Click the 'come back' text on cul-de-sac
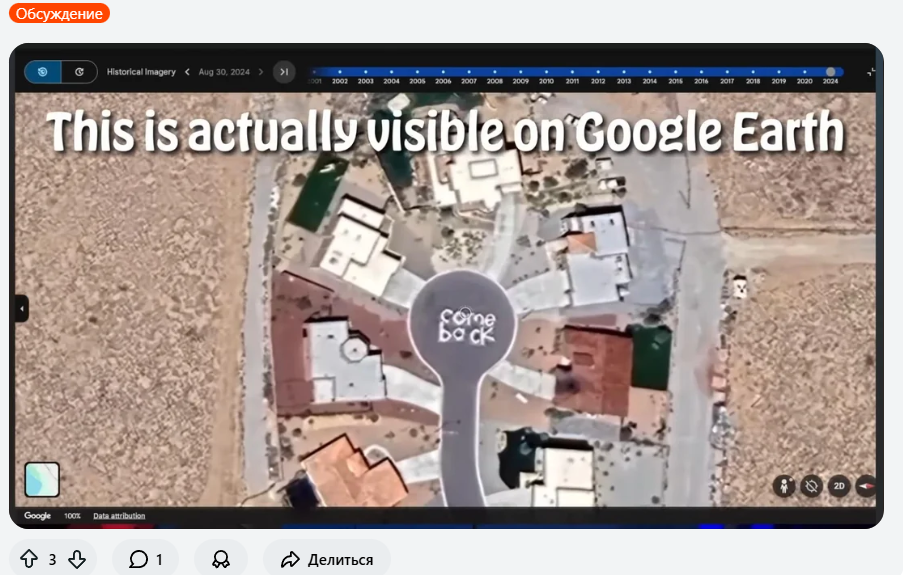This screenshot has width=903, height=575. click(x=466, y=326)
